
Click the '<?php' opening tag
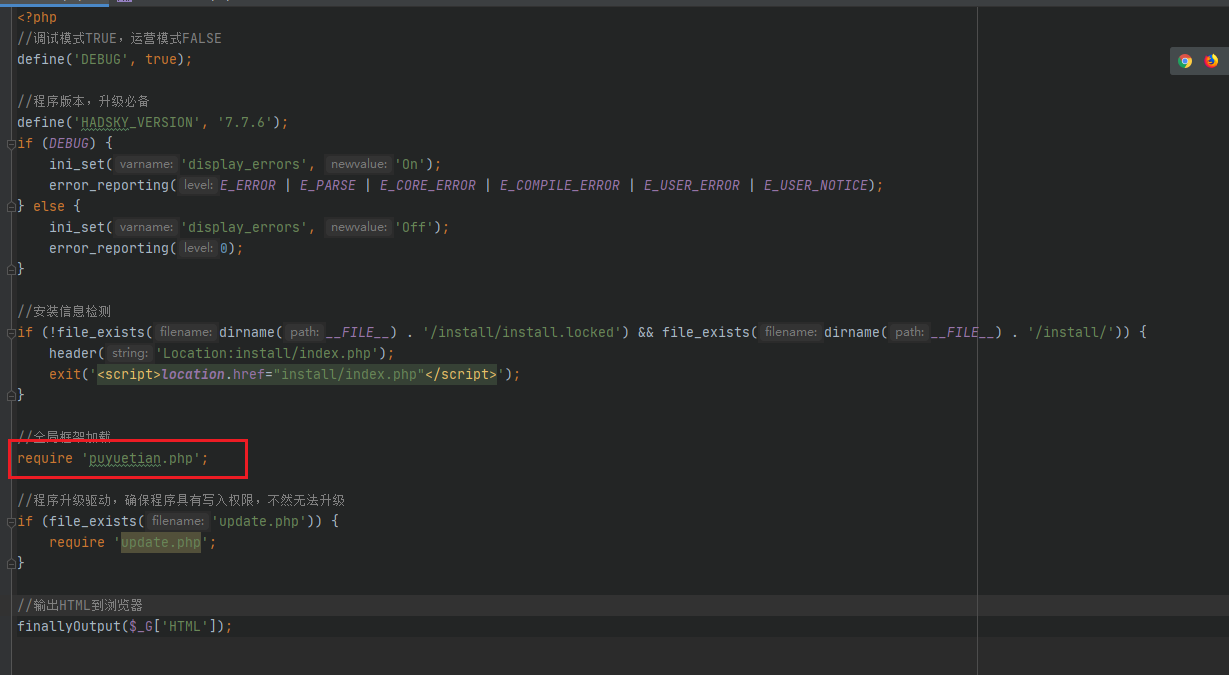tap(37, 17)
